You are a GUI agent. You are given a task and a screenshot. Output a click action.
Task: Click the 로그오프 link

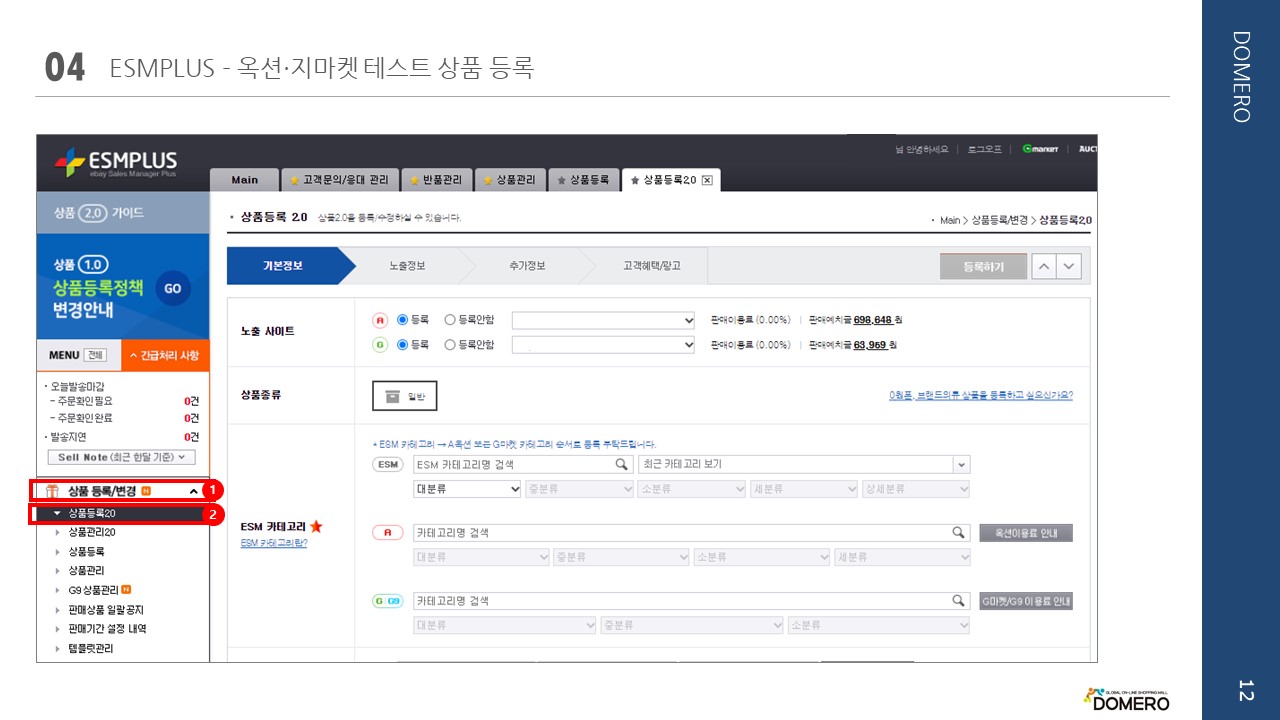[985, 149]
